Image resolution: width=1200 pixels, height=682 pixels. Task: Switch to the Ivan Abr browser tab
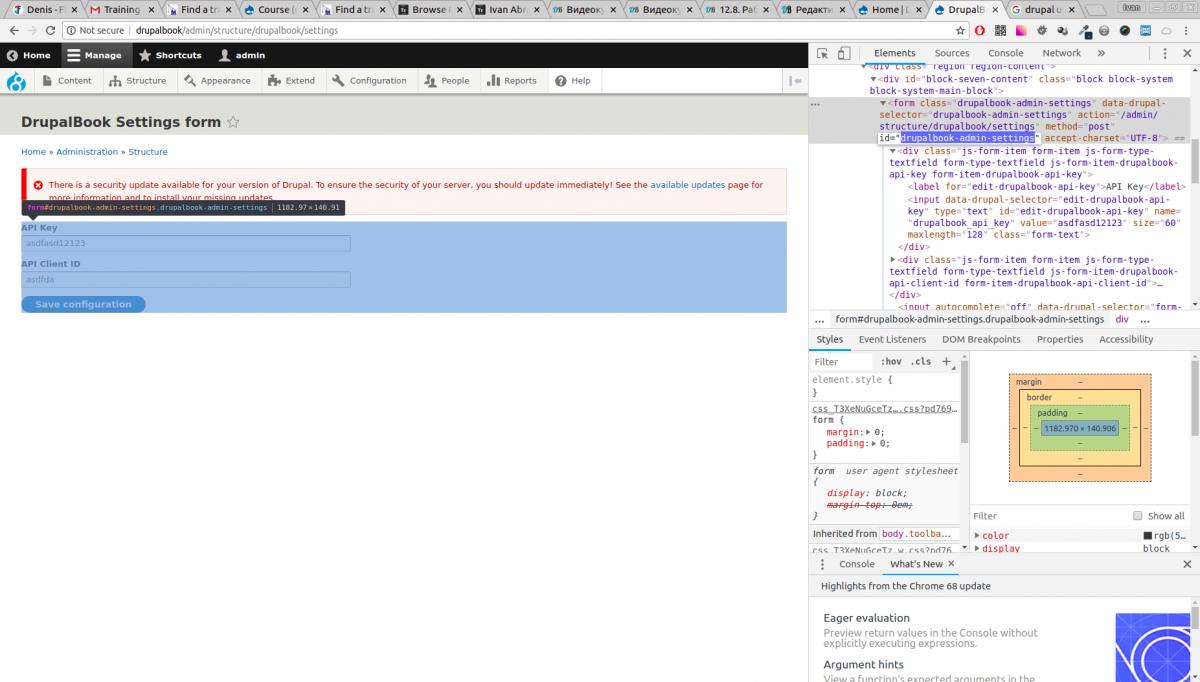coord(507,9)
